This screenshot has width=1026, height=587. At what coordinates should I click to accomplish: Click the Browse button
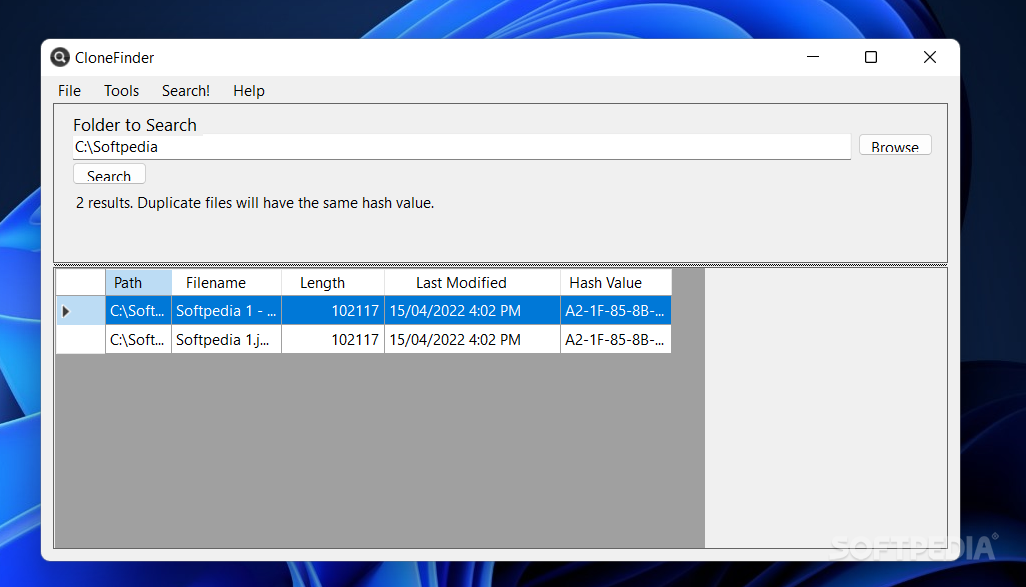coord(894,145)
